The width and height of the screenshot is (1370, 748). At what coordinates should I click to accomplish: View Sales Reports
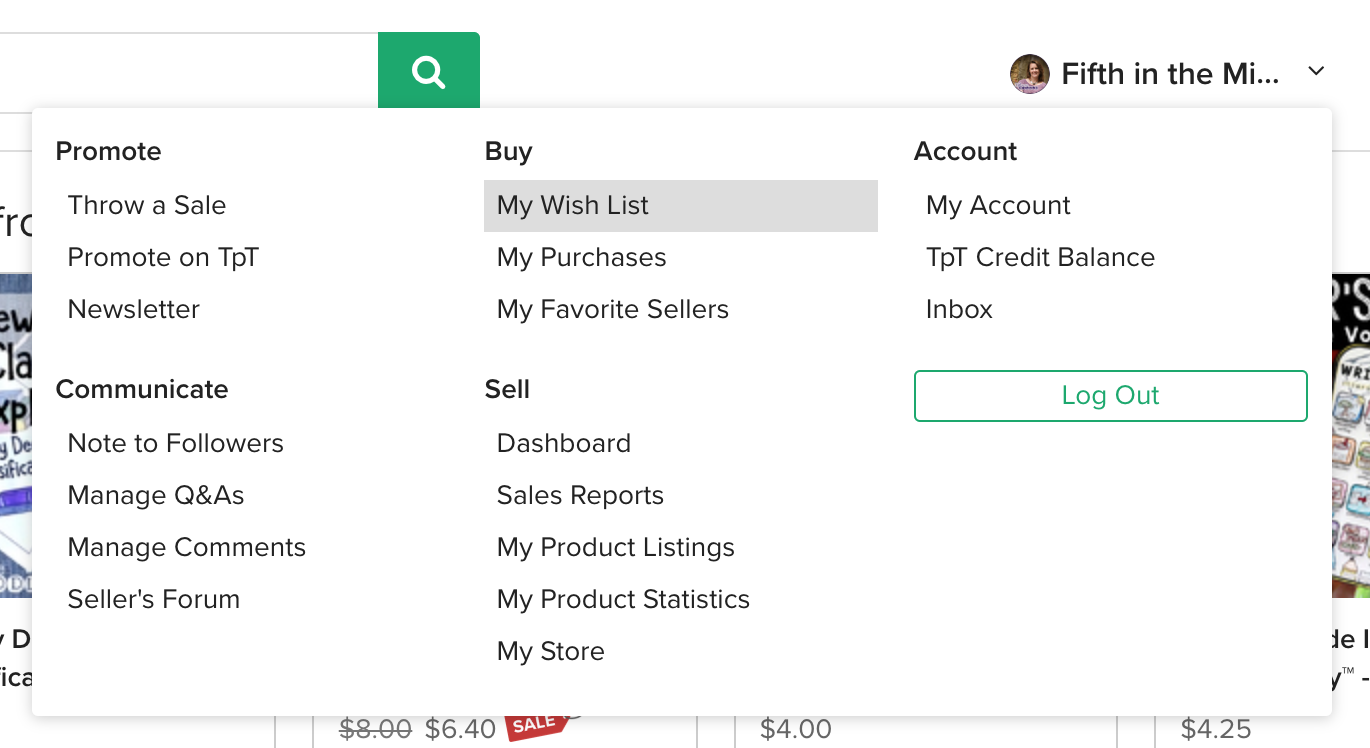pyautogui.click(x=580, y=496)
